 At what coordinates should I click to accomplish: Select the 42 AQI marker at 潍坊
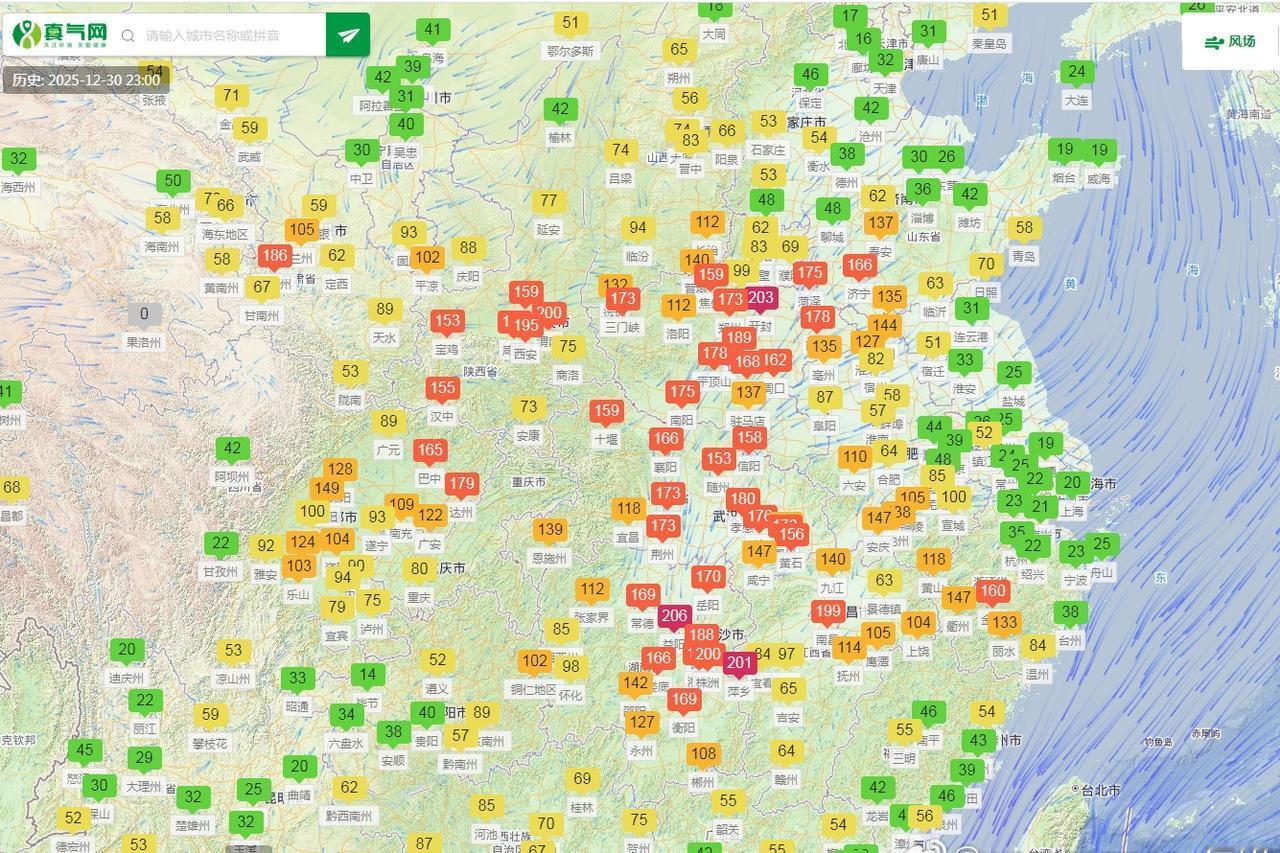pyautogui.click(x=969, y=194)
